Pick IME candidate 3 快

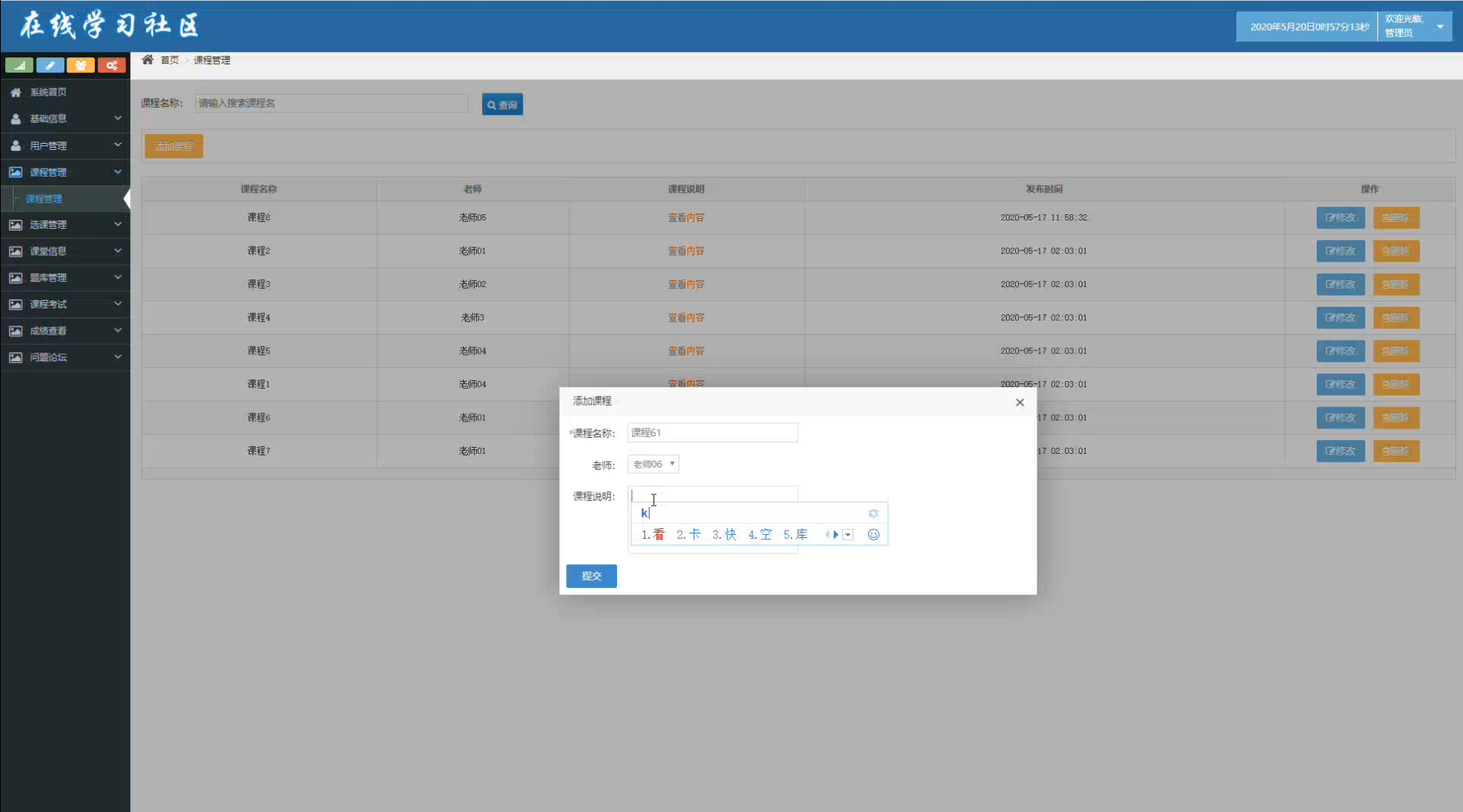coord(724,534)
